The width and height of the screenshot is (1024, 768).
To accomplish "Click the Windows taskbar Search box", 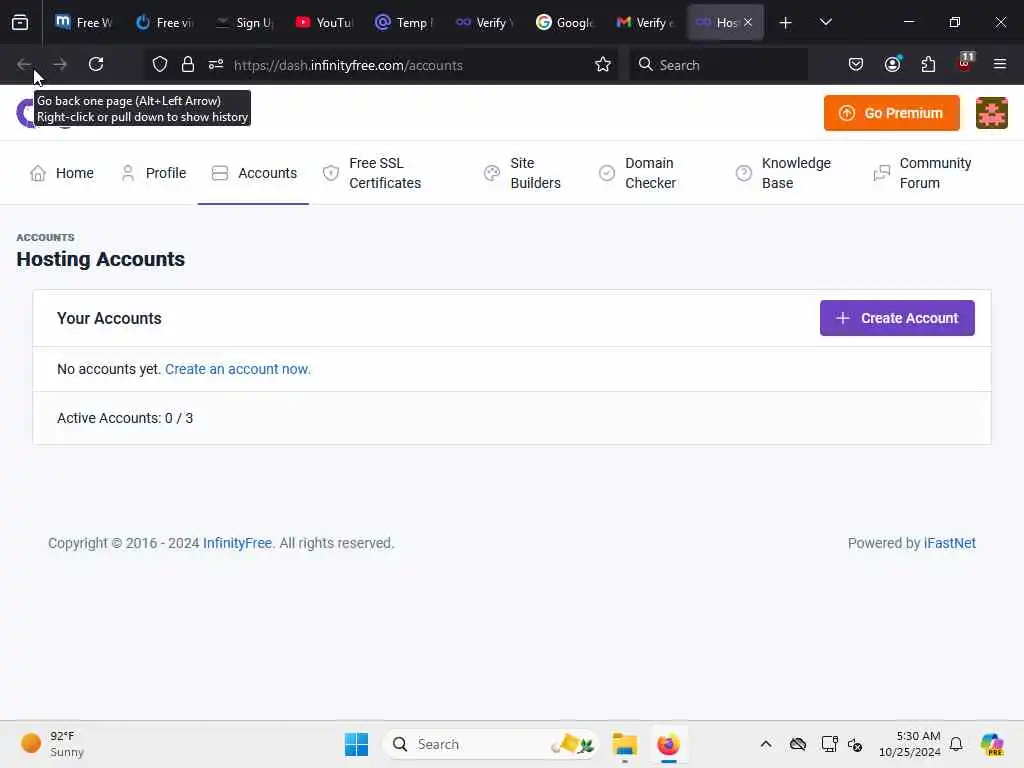I will [491, 744].
